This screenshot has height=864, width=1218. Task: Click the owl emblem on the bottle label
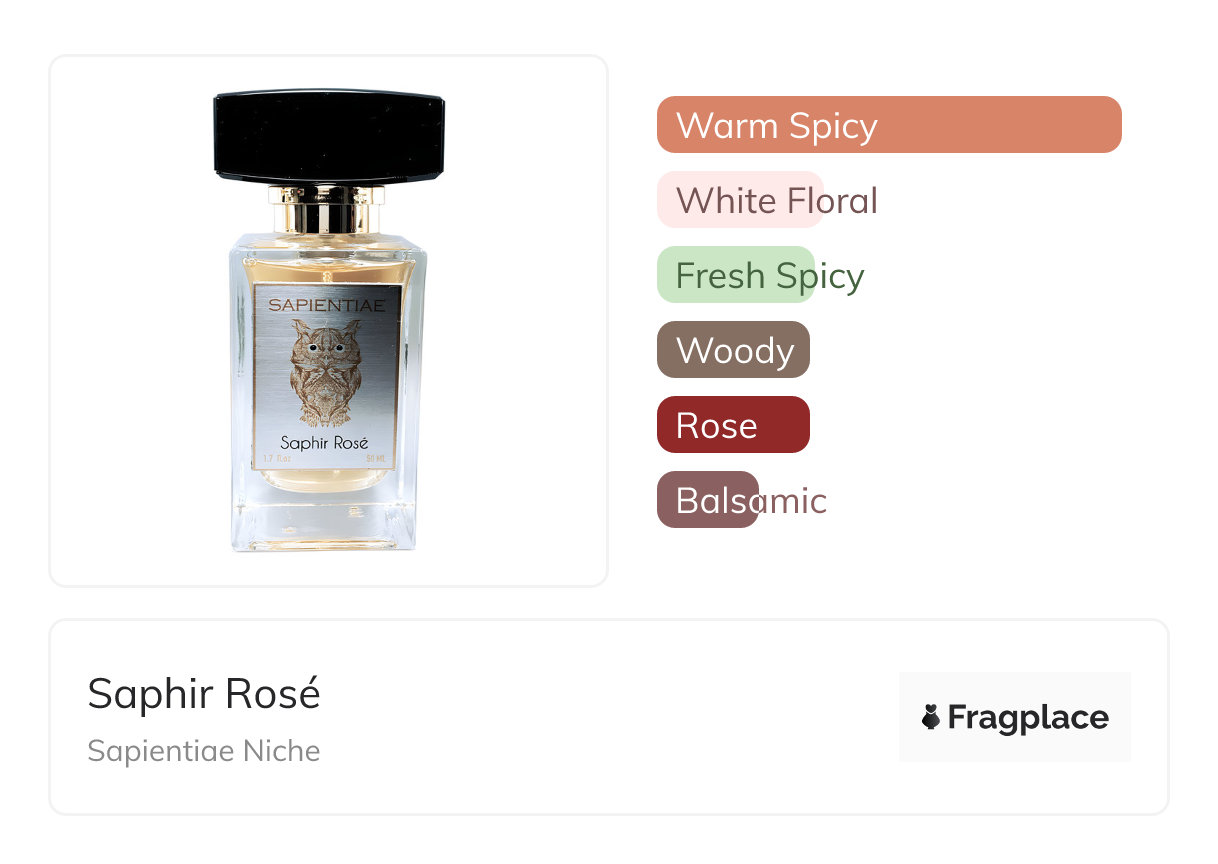point(326,377)
